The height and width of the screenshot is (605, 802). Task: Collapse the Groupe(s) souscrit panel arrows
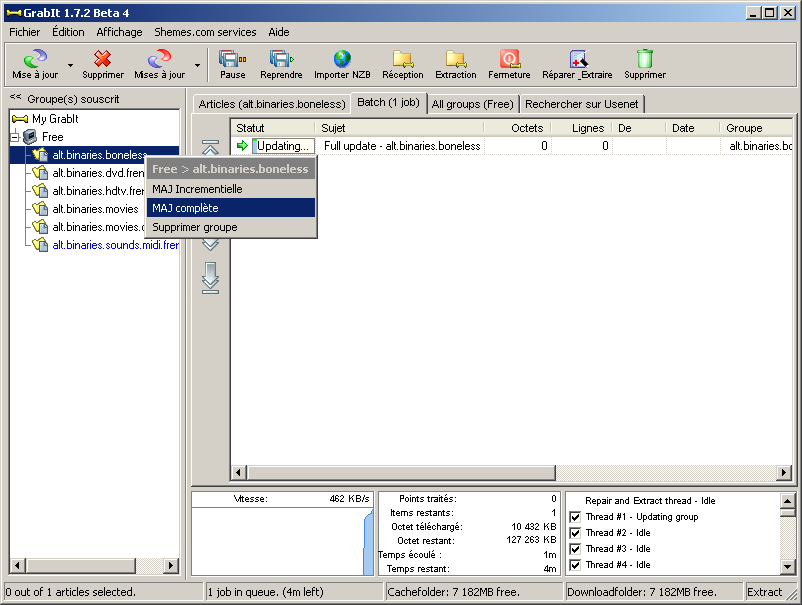(x=16, y=97)
